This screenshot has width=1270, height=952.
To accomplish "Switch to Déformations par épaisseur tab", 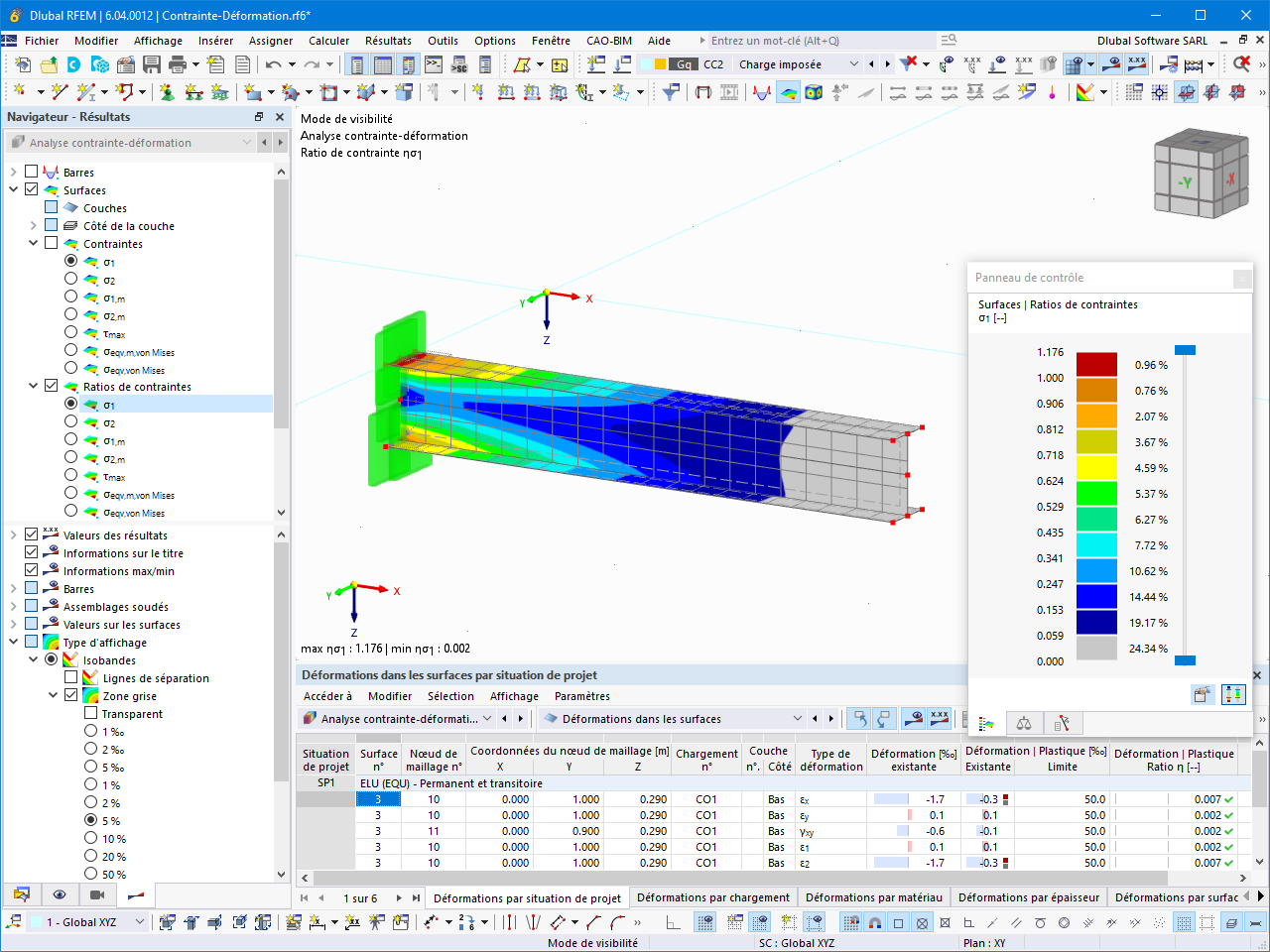I will pos(1029,898).
